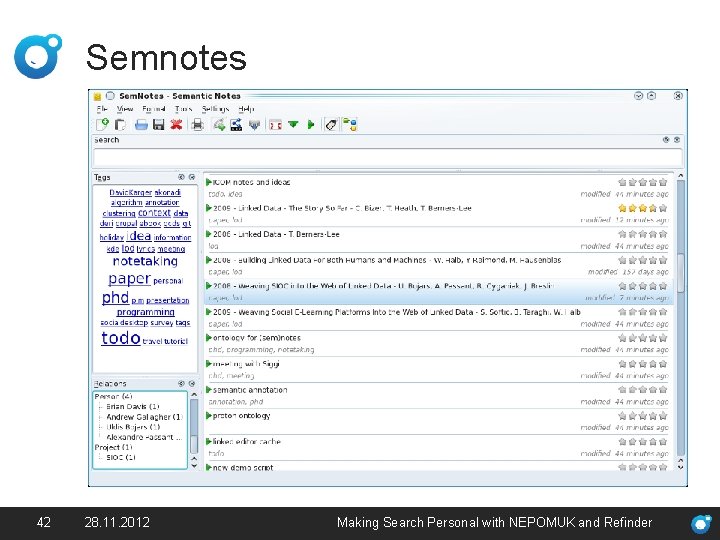
Task: Create a new note with toolbar icon
Action: coord(102,124)
